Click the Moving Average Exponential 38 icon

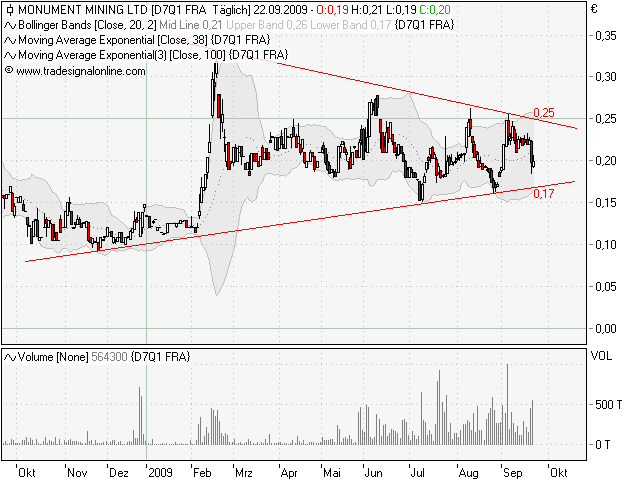coord(10,39)
